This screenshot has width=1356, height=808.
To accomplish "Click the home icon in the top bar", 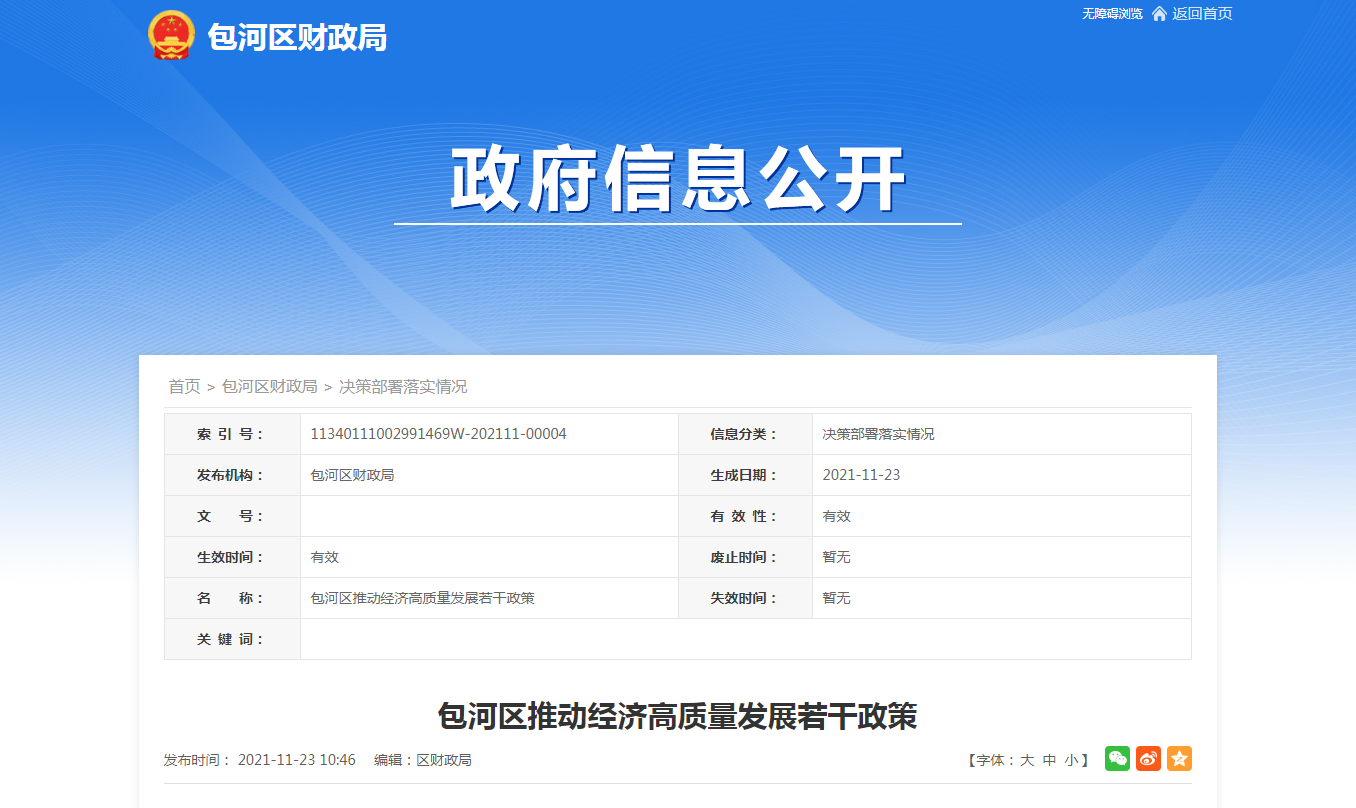I will tap(1158, 14).
